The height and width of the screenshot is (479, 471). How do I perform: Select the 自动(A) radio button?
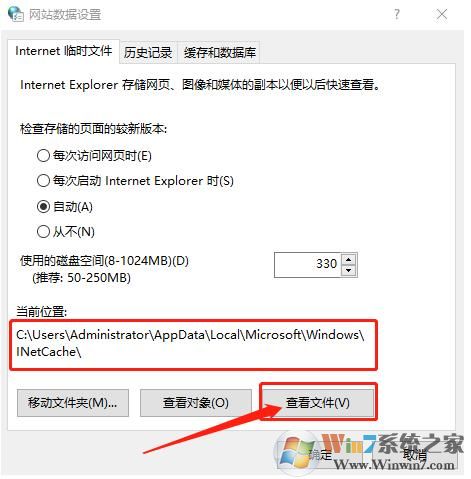(65, 207)
